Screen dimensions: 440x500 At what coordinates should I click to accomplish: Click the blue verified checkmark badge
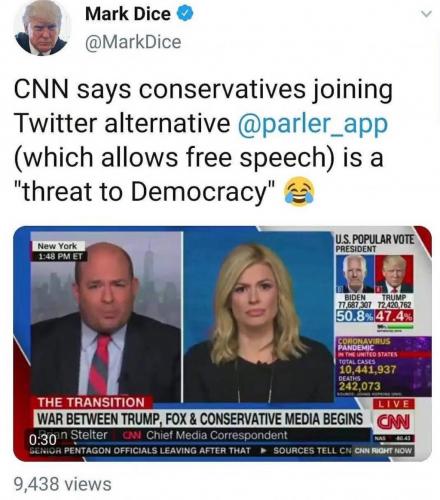[x=185, y=14]
